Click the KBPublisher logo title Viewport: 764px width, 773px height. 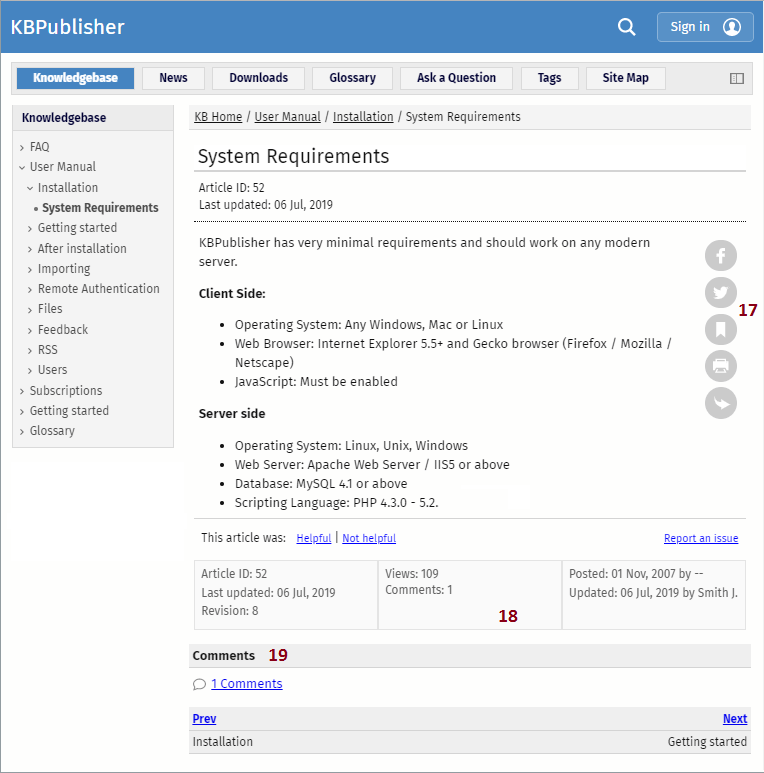pyautogui.click(x=68, y=27)
